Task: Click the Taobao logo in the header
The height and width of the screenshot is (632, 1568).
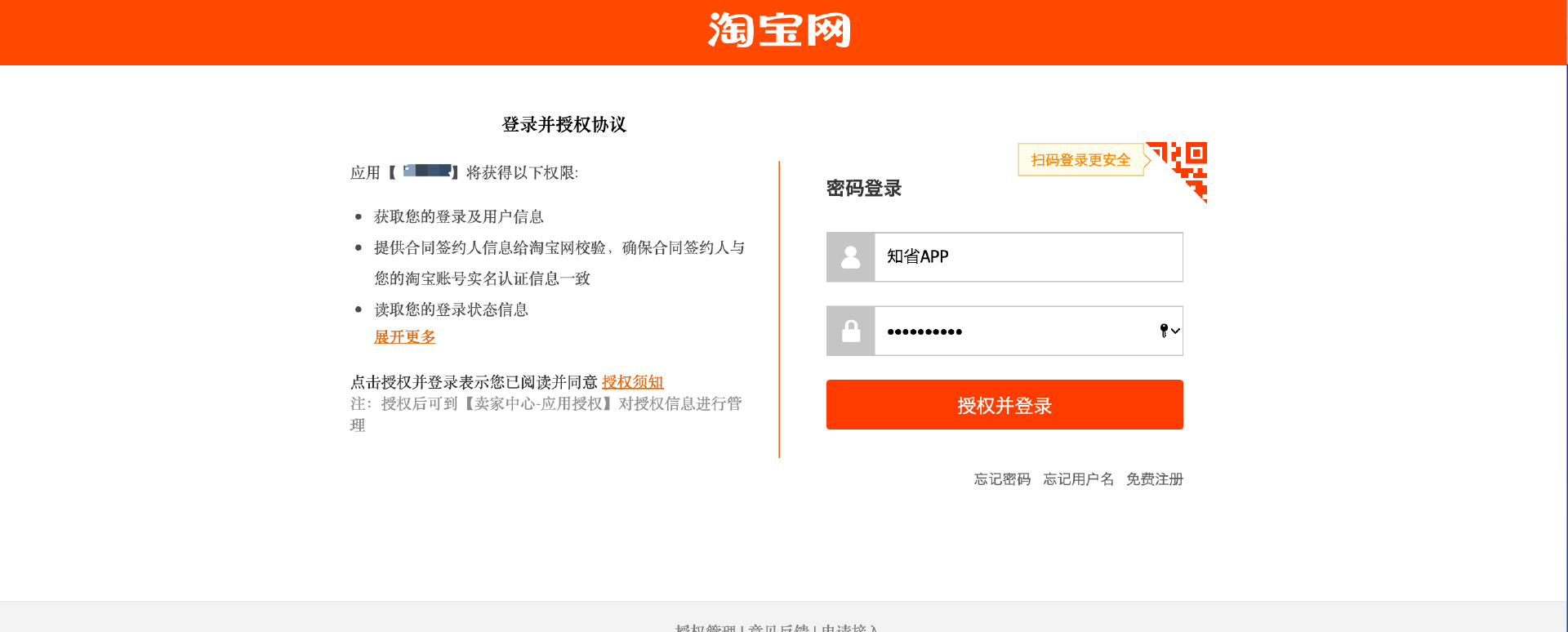Action: point(779,30)
